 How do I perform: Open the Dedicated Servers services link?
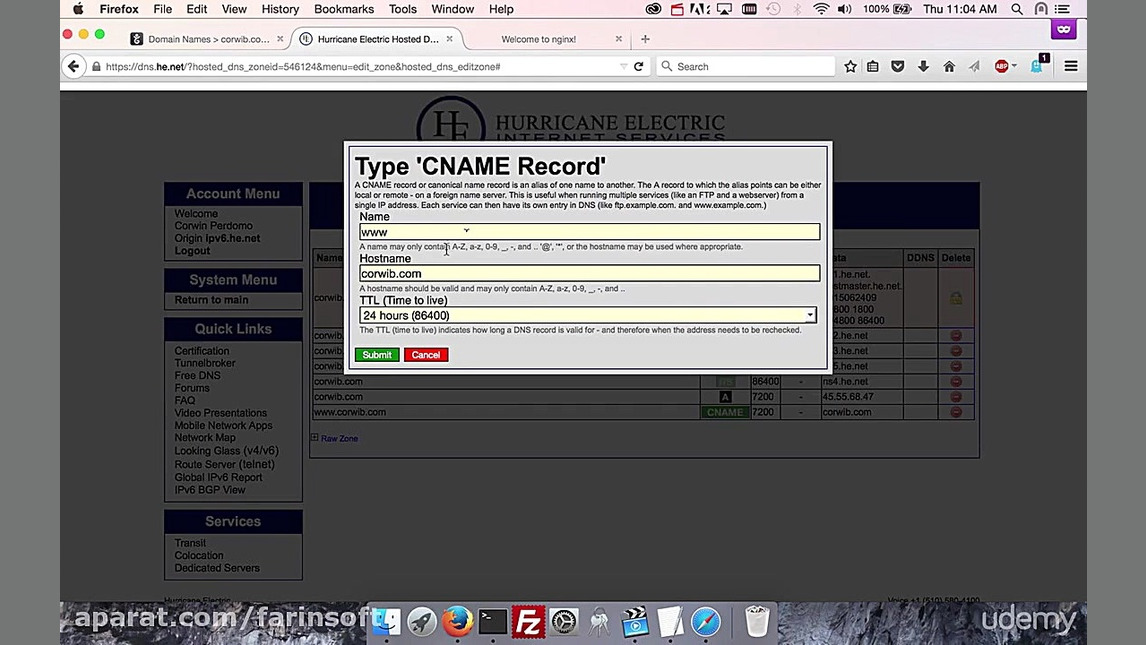click(x=217, y=568)
